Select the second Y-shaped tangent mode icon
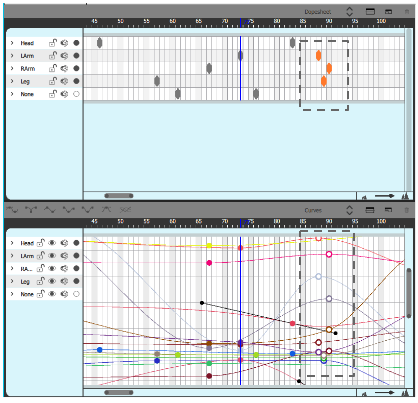Screen dimensions: 418x403 [31, 210]
